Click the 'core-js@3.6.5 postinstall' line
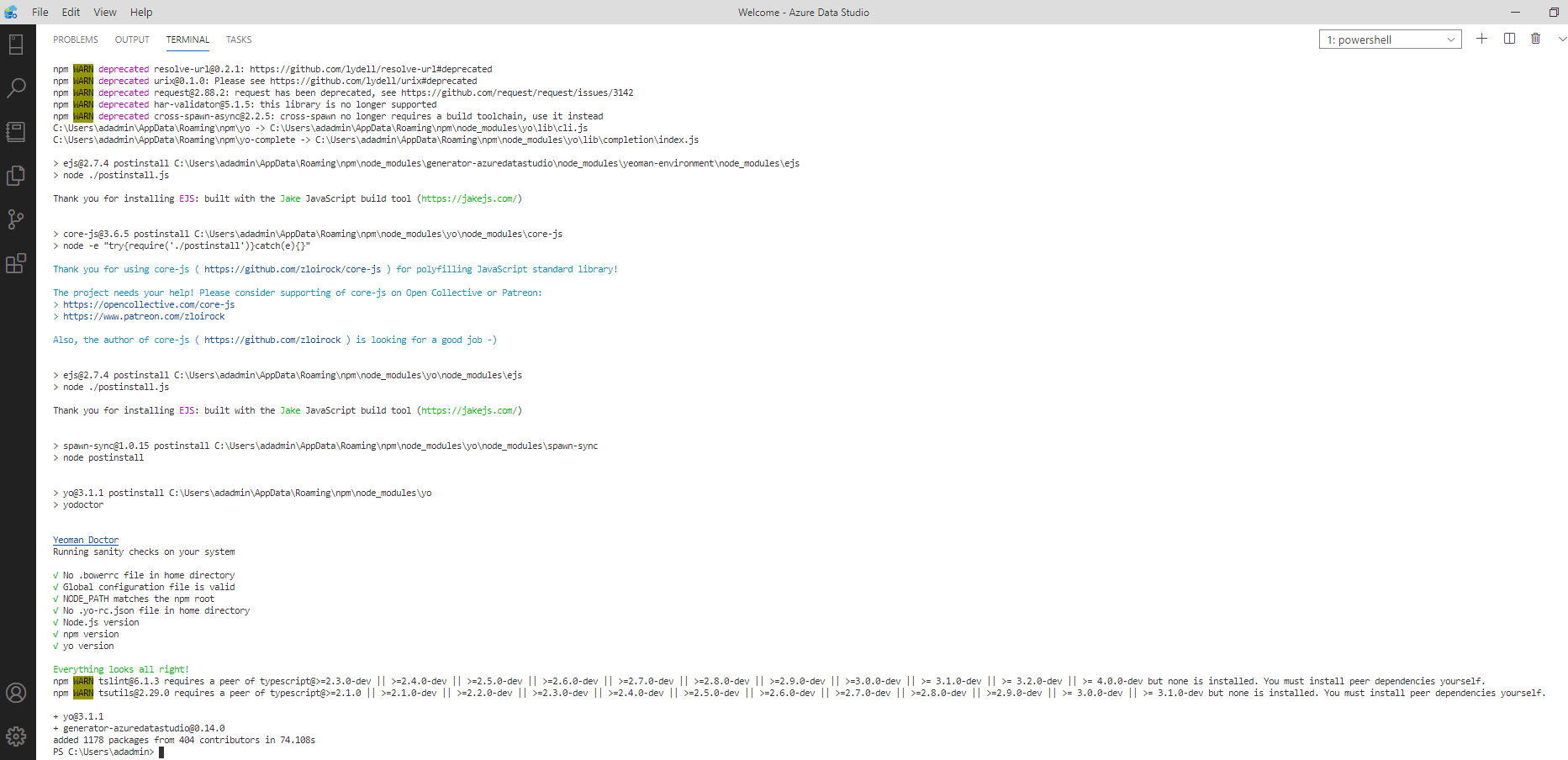The width and height of the screenshot is (1568, 760). click(308, 234)
